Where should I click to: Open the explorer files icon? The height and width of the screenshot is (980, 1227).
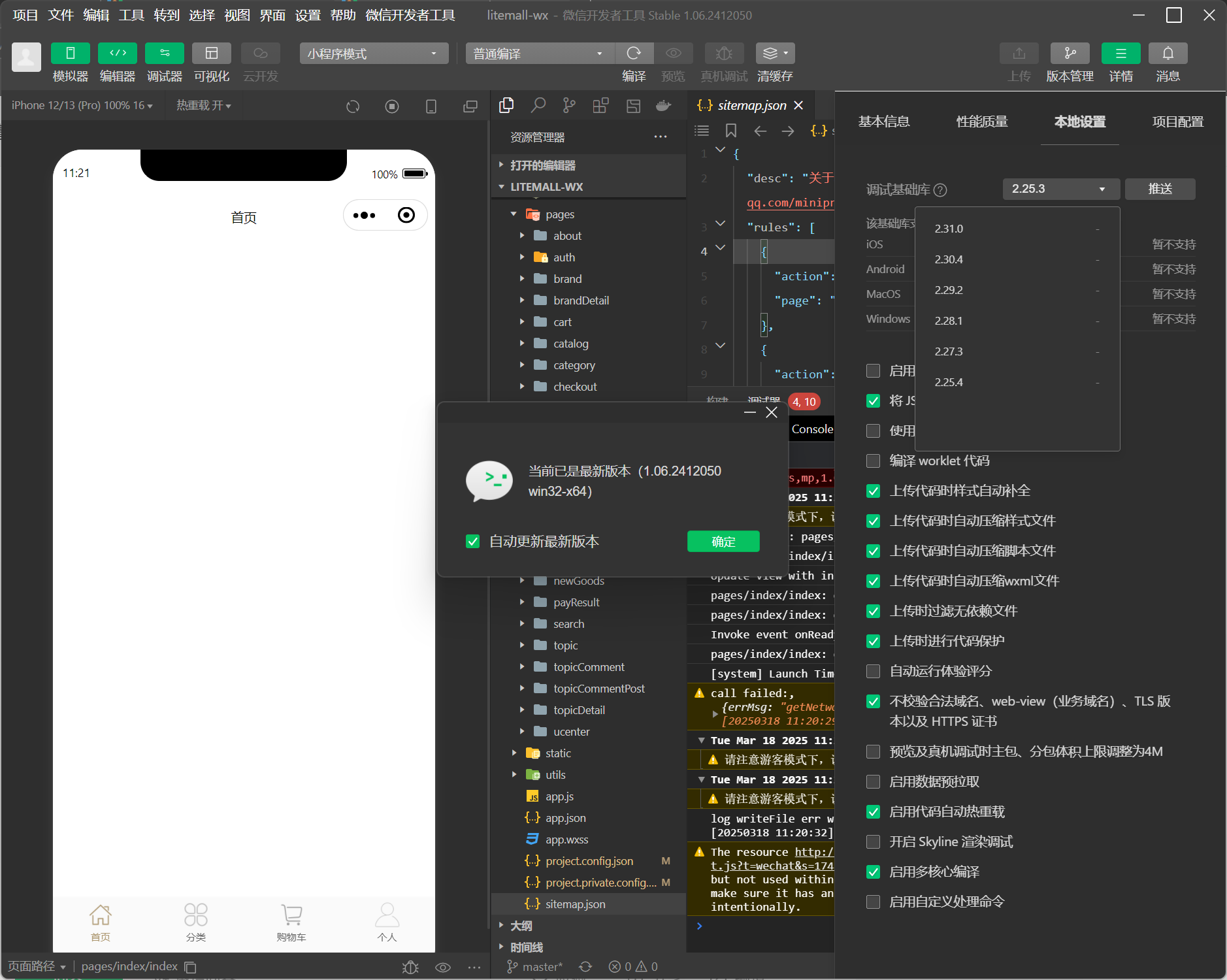click(x=506, y=105)
